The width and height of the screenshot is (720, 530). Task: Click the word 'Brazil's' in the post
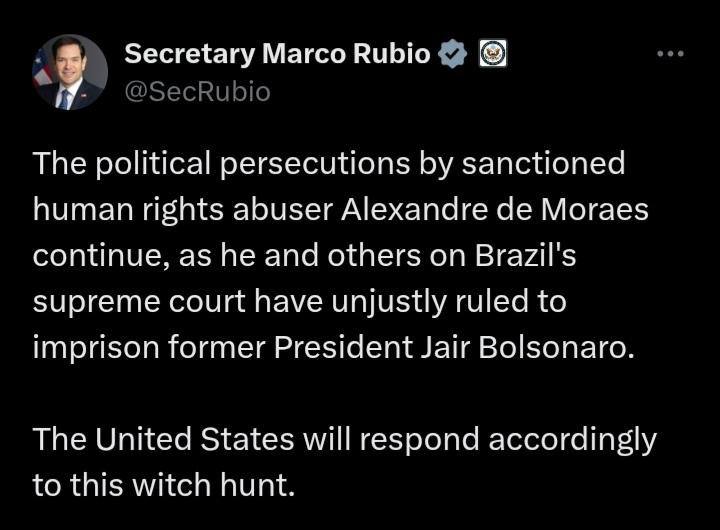coord(525,255)
